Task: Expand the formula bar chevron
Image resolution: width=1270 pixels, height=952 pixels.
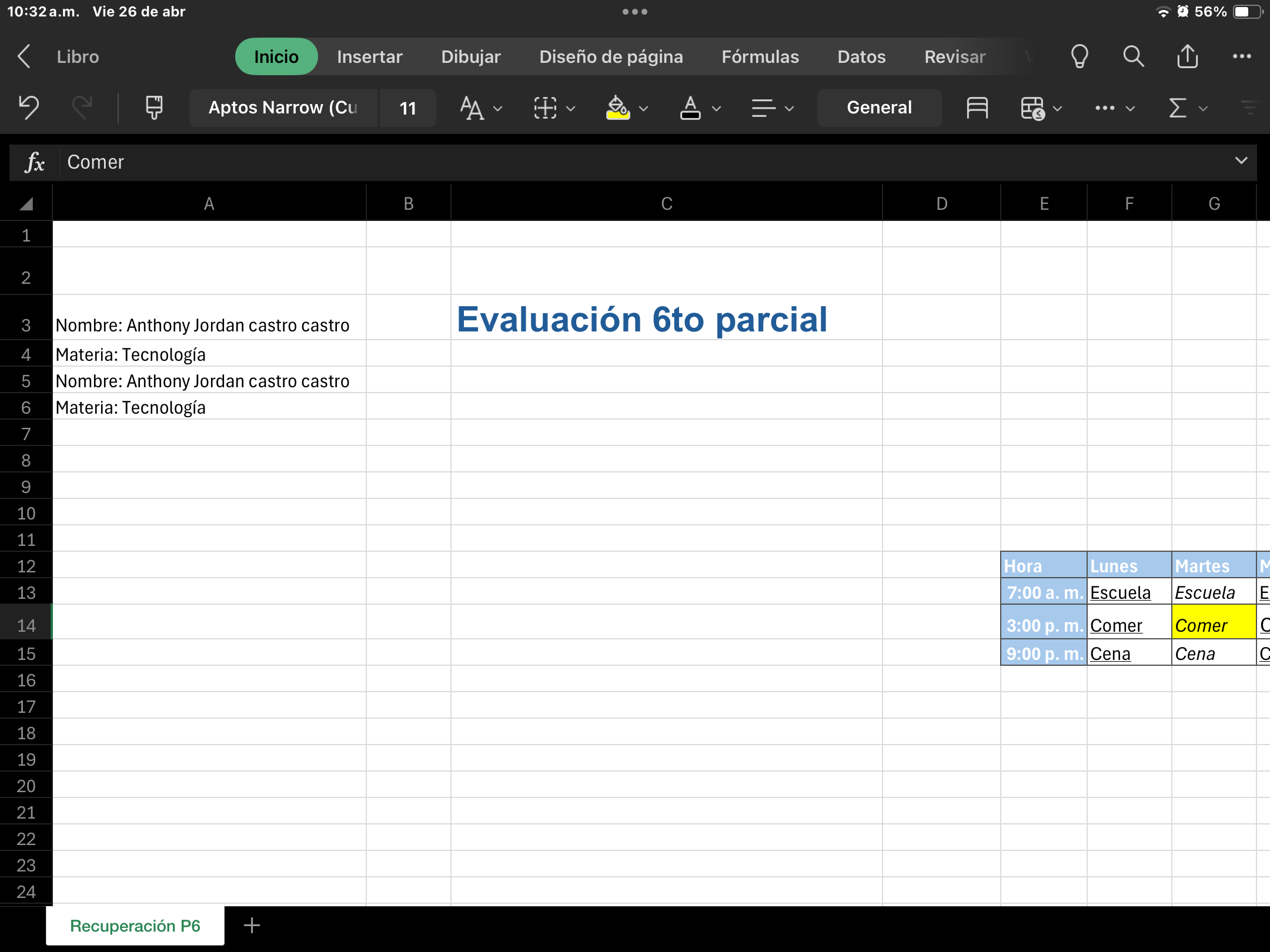Action: pyautogui.click(x=1241, y=161)
